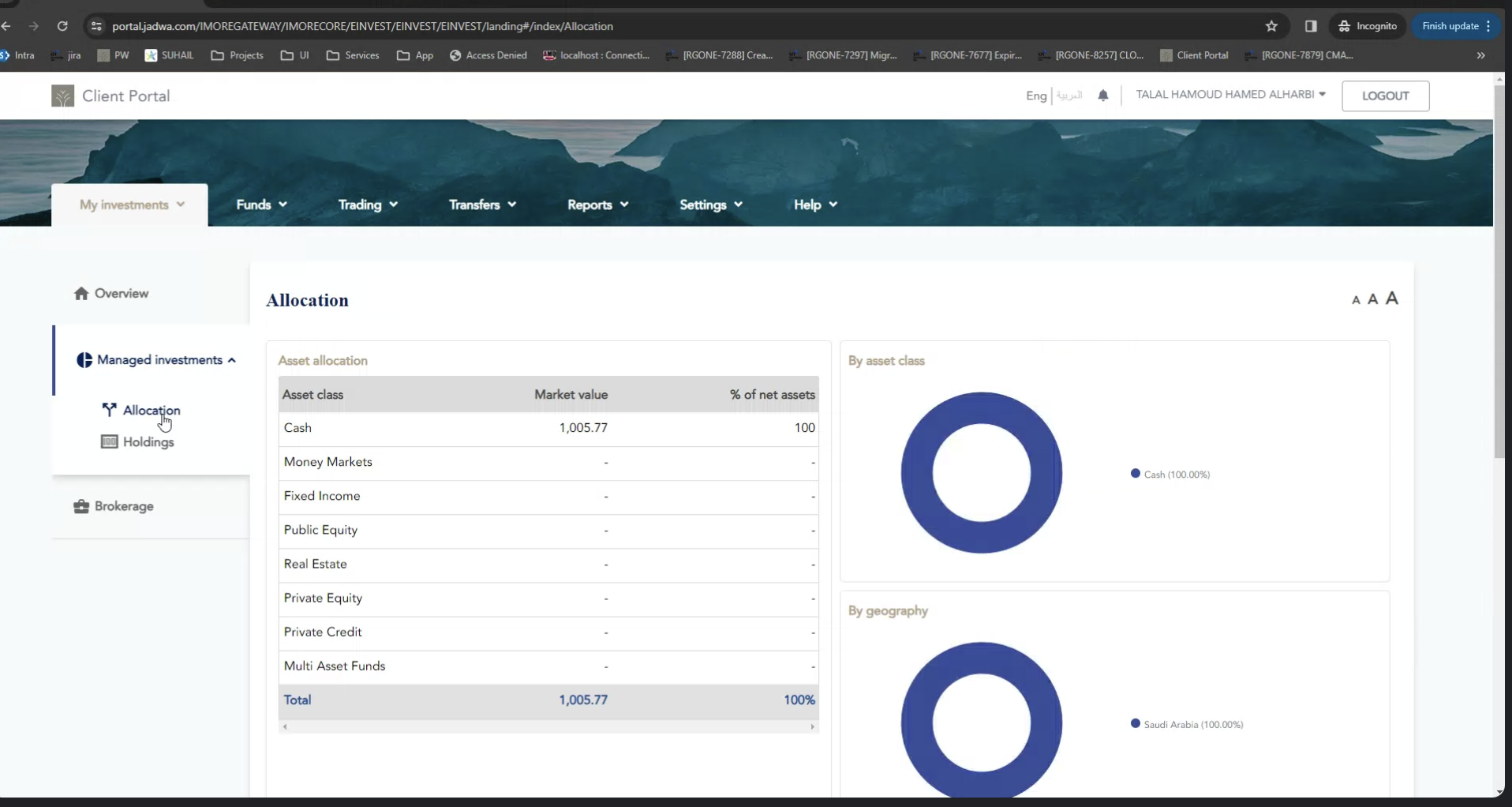Switch language to Eng
This screenshot has height=807, width=1512.
pyautogui.click(x=1035, y=96)
